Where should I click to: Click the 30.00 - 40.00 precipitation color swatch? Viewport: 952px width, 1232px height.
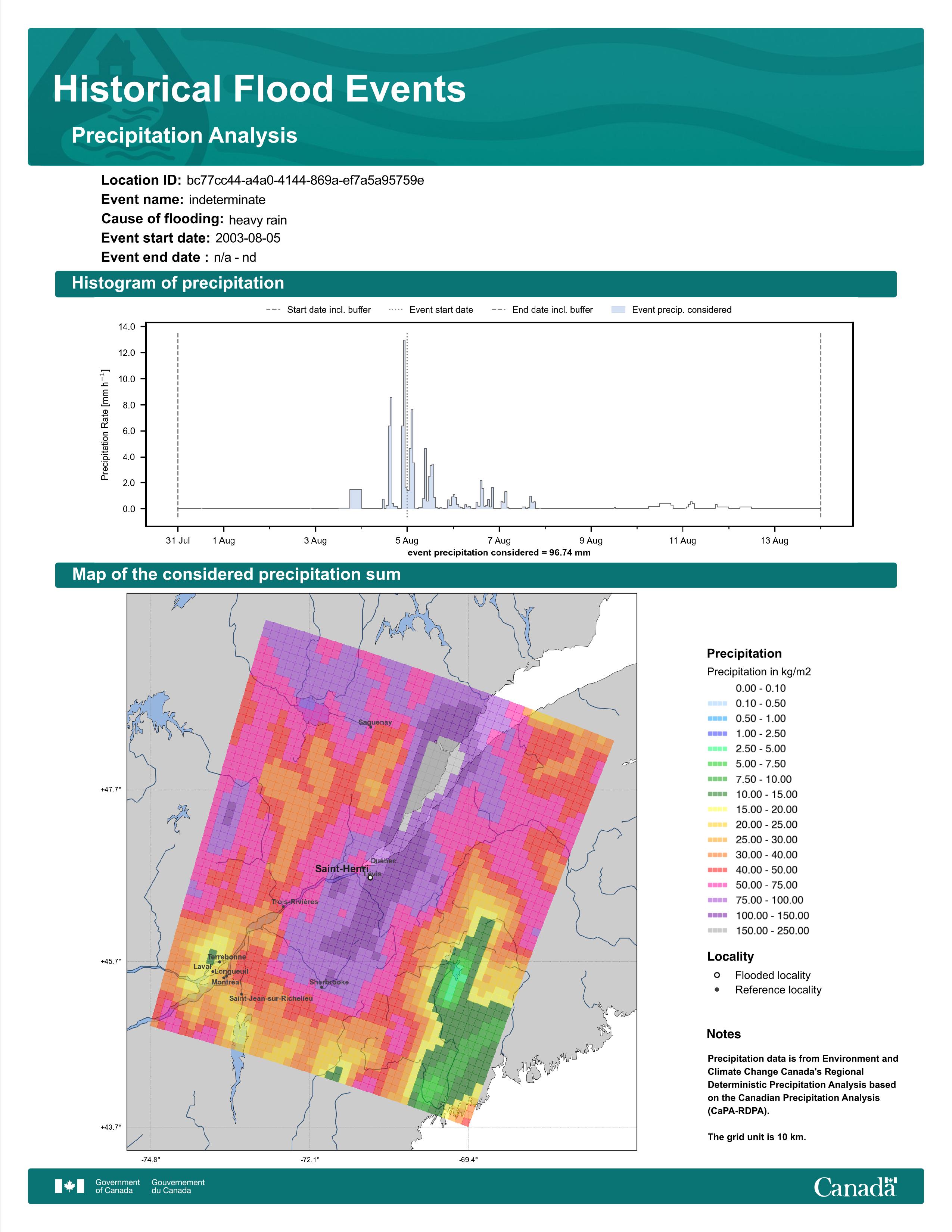pyautogui.click(x=717, y=855)
